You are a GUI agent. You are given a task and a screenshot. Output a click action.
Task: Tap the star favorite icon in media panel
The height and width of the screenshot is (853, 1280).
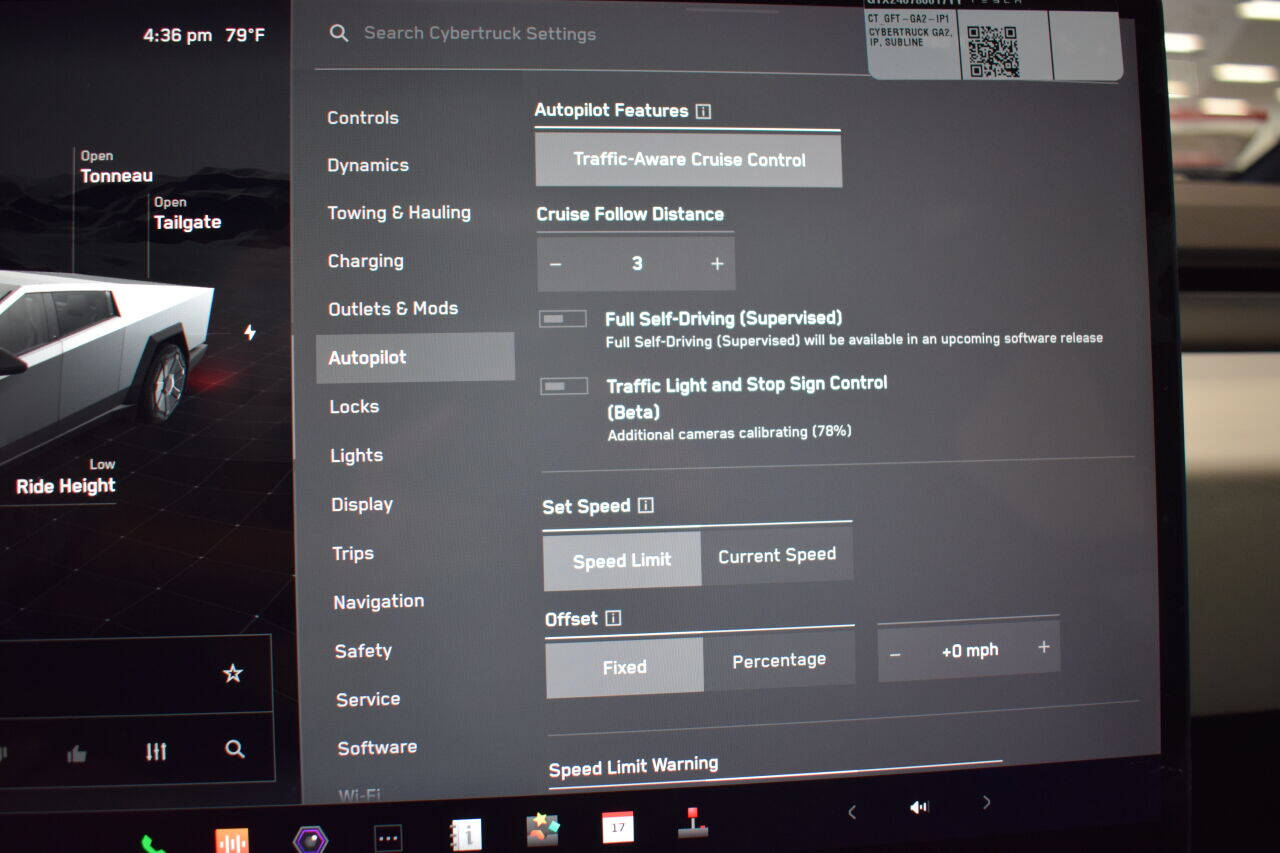click(233, 673)
